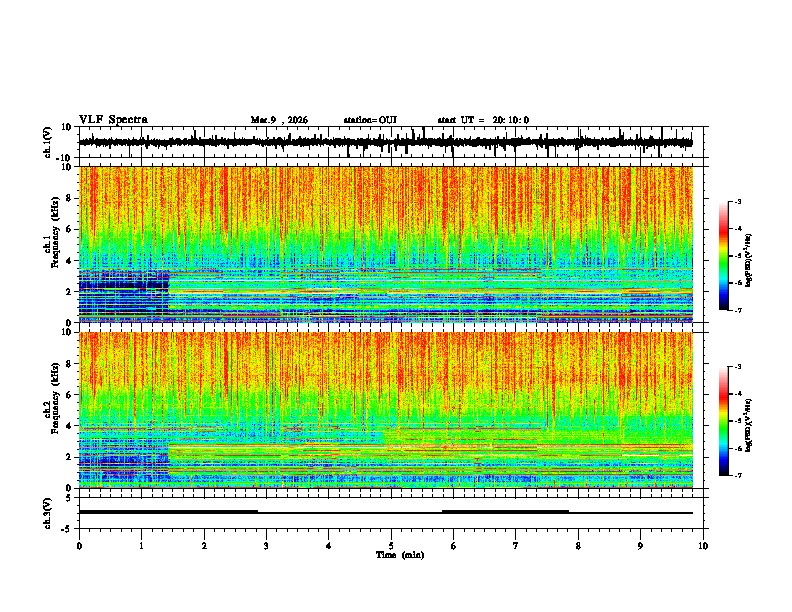
Task: Click time axis tick label "5"
Action: point(391,546)
